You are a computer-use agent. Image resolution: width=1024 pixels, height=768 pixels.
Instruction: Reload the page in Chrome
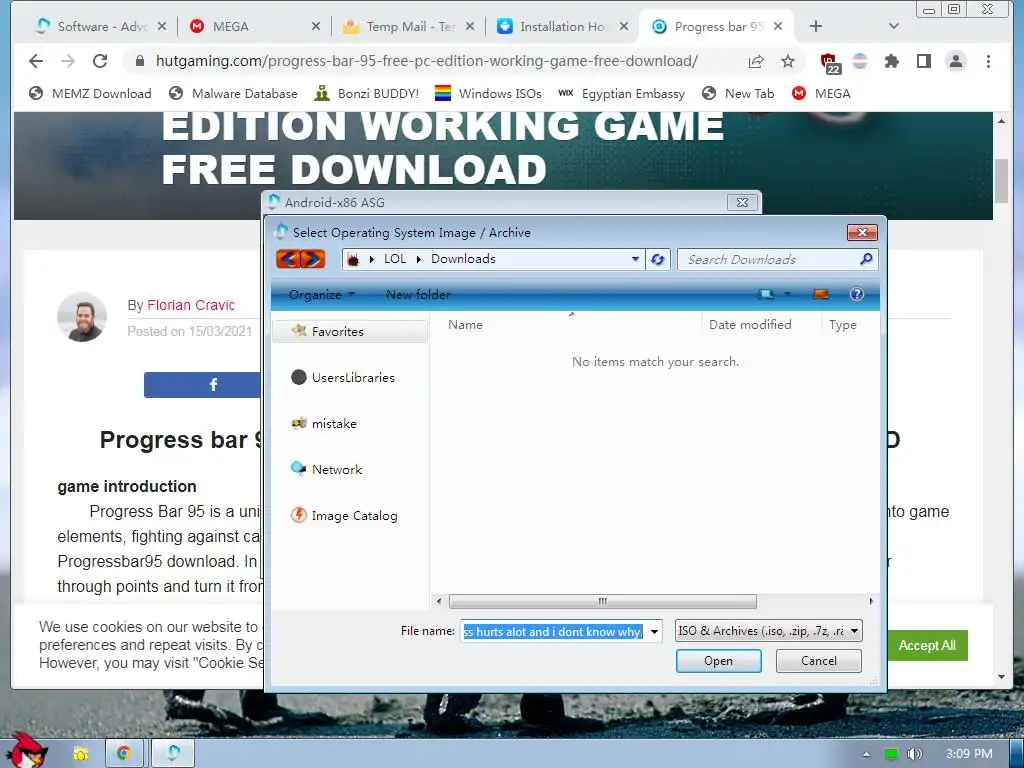point(100,61)
